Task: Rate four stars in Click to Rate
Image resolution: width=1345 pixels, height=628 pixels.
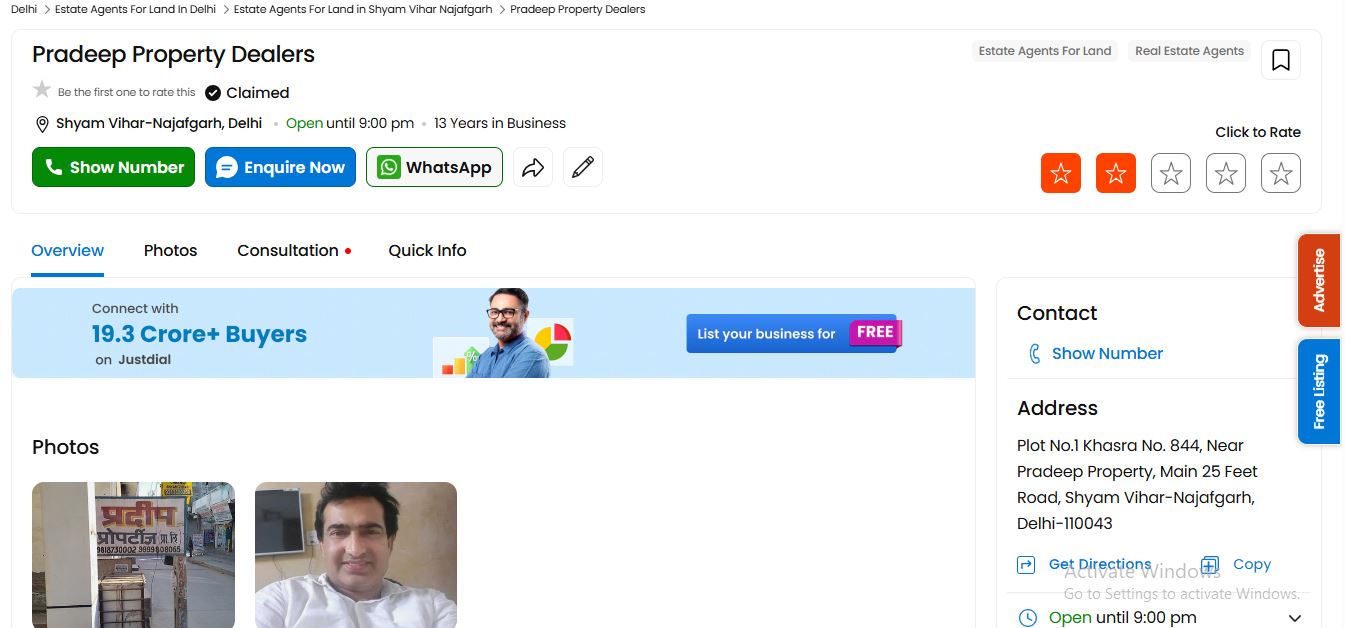Action: coord(1226,174)
